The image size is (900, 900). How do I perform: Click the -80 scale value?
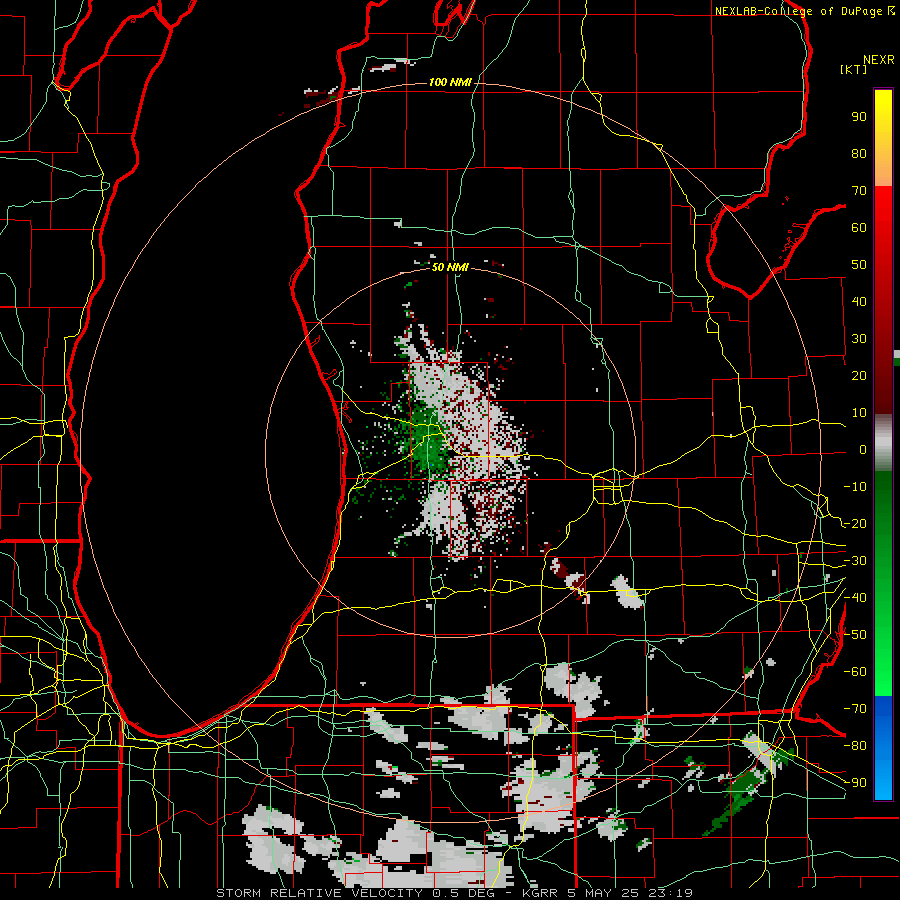[855, 746]
